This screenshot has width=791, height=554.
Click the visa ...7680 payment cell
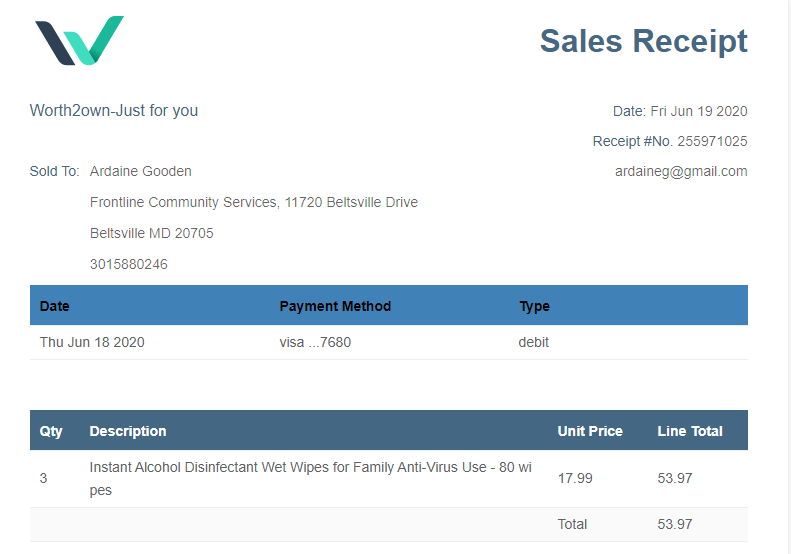click(x=315, y=342)
